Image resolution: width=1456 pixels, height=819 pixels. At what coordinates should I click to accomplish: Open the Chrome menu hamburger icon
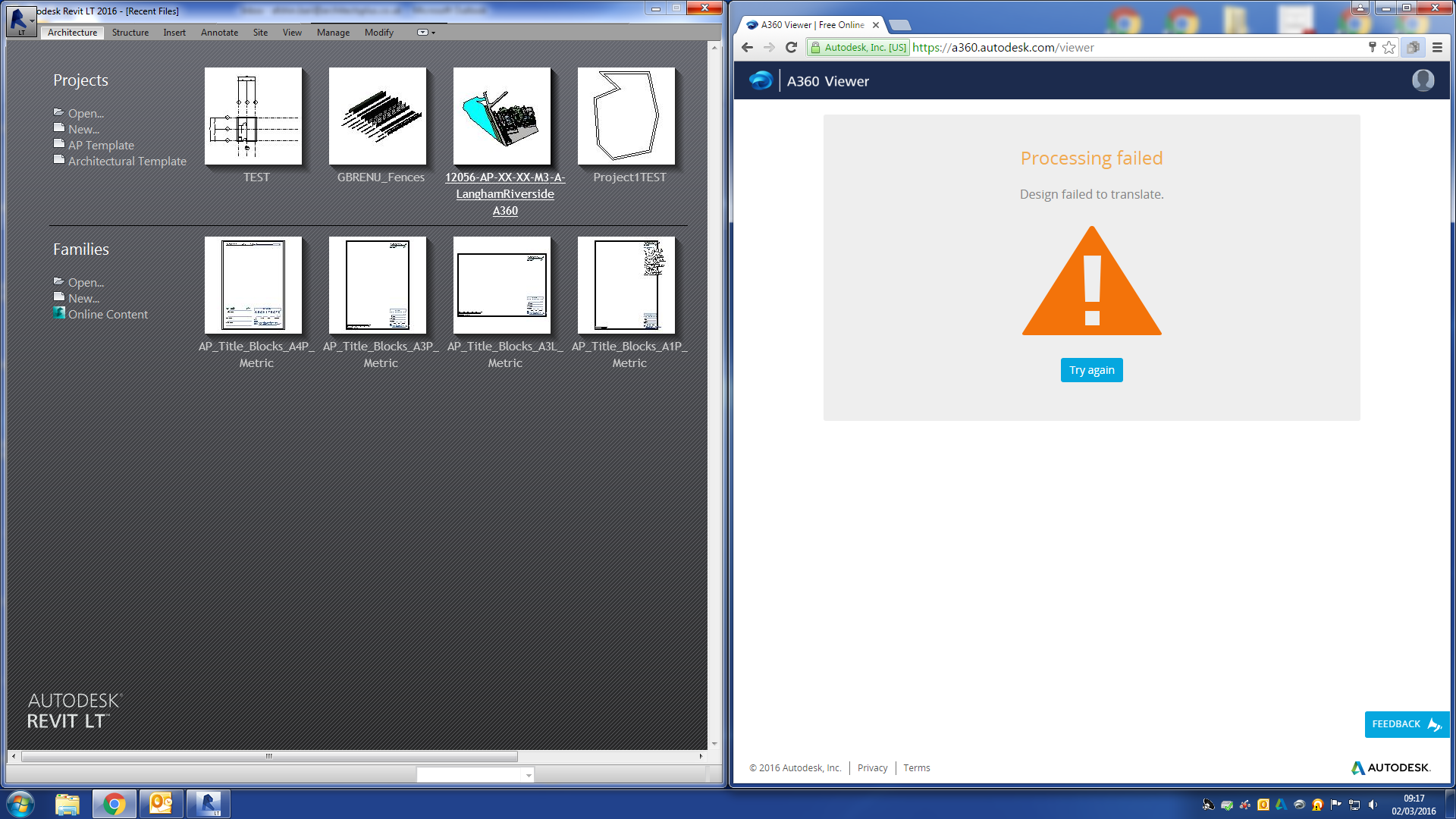(1437, 47)
